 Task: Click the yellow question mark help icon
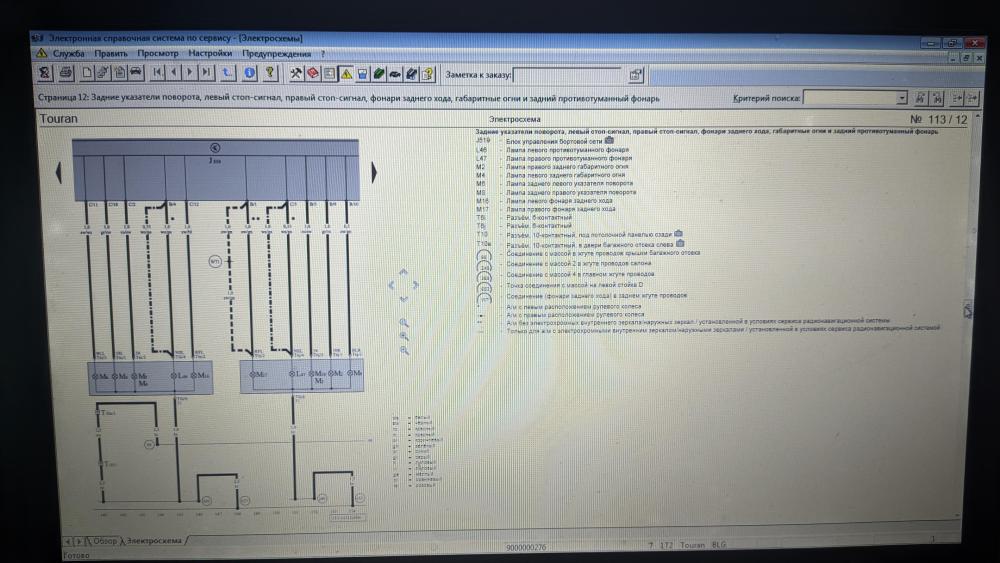[270, 73]
